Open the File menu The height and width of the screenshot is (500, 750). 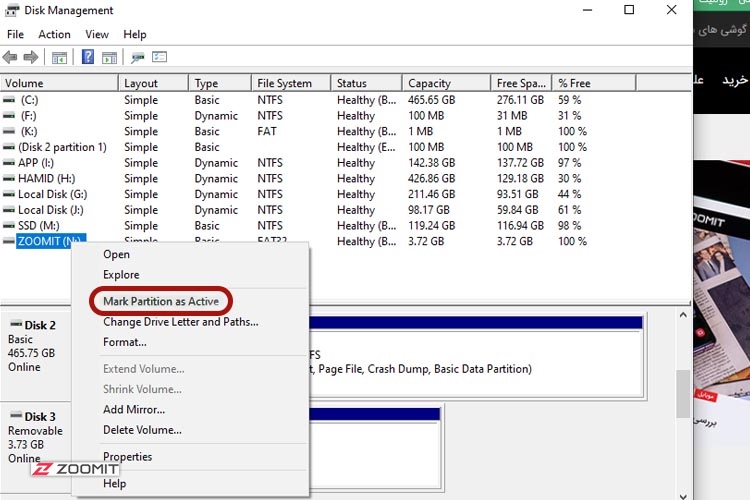click(x=15, y=34)
